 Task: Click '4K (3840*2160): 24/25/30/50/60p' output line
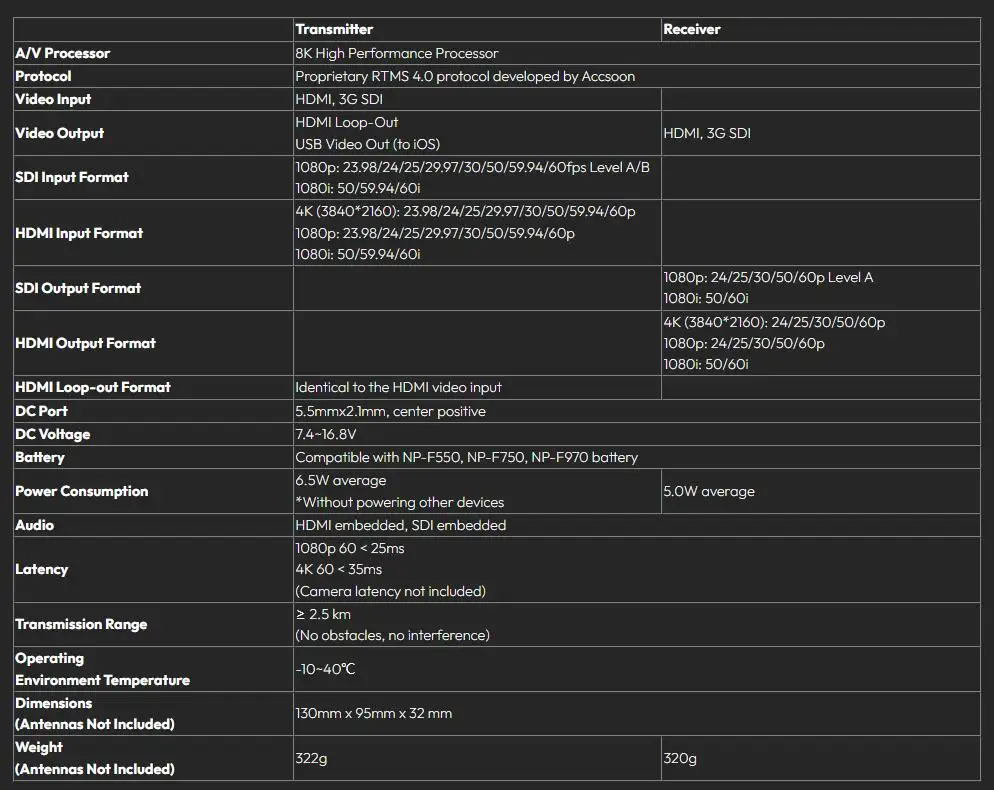click(774, 321)
